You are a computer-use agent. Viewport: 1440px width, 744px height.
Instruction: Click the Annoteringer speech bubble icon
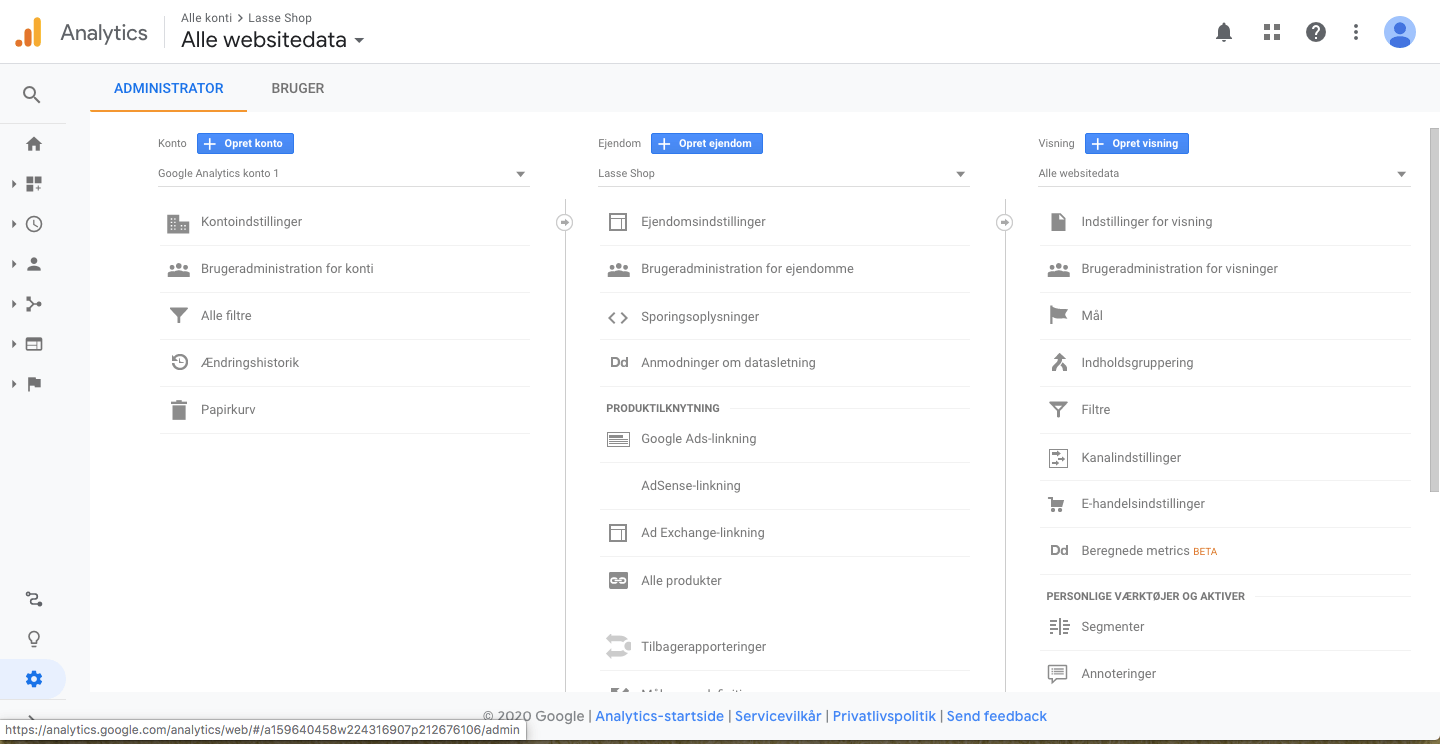pos(1057,674)
